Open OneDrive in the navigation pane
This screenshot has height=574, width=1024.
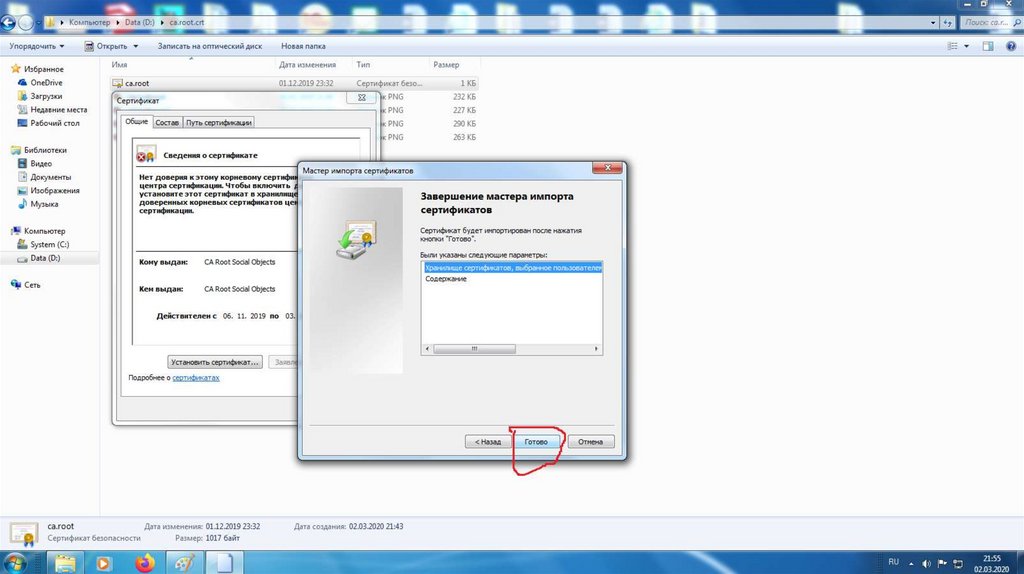pyautogui.click(x=46, y=83)
